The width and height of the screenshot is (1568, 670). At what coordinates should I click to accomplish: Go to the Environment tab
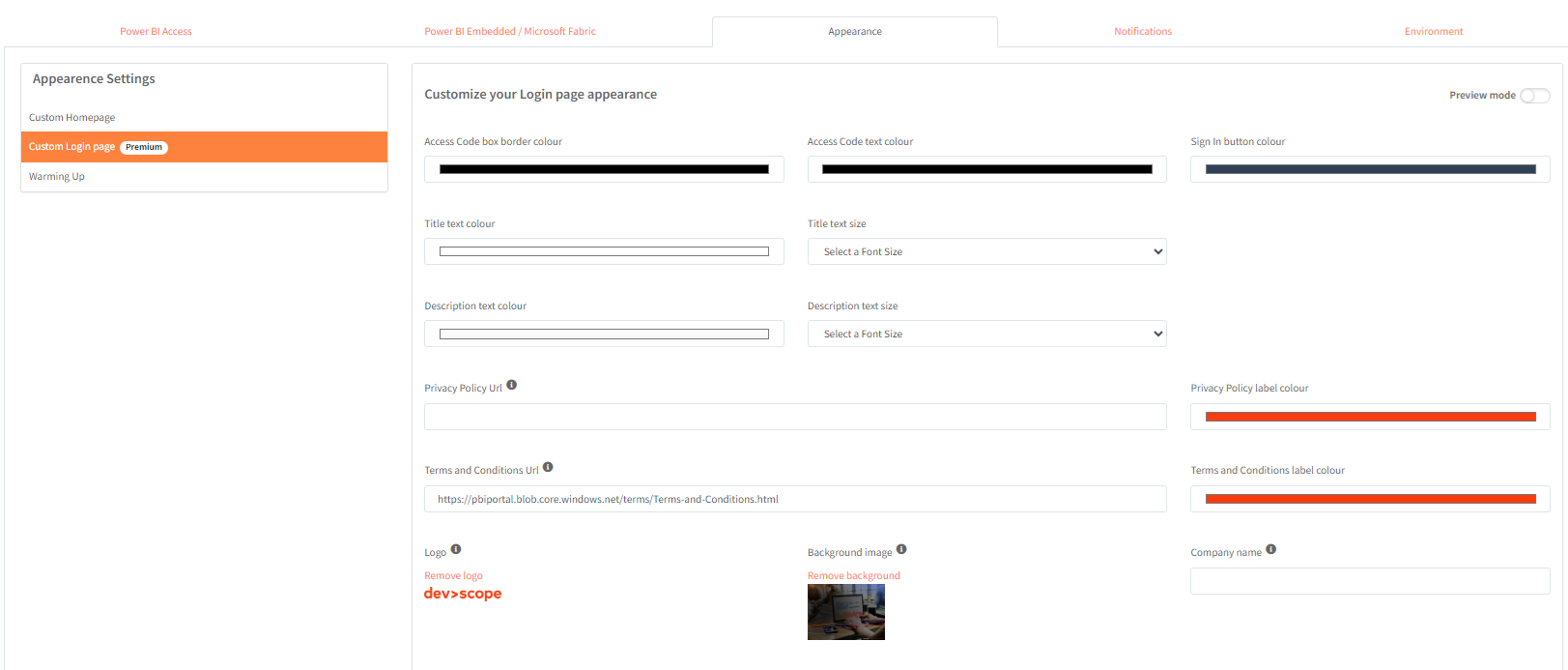point(1434,32)
